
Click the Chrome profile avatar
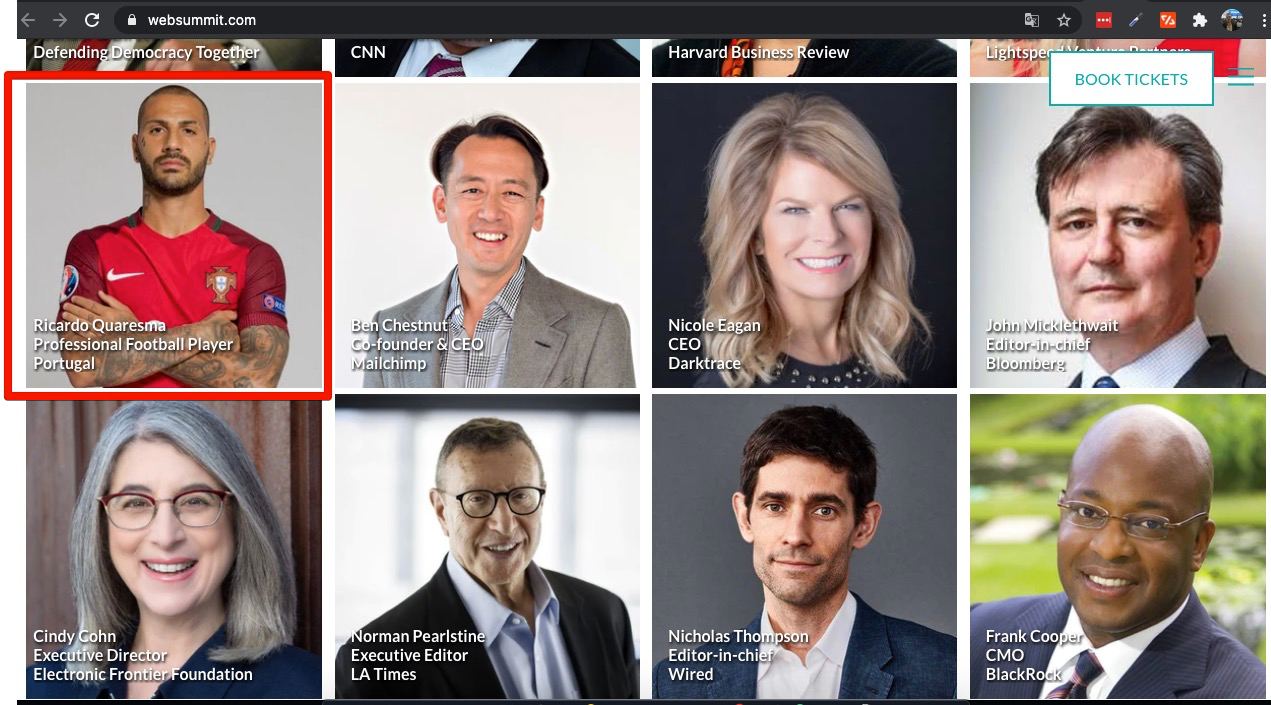tap(1232, 20)
